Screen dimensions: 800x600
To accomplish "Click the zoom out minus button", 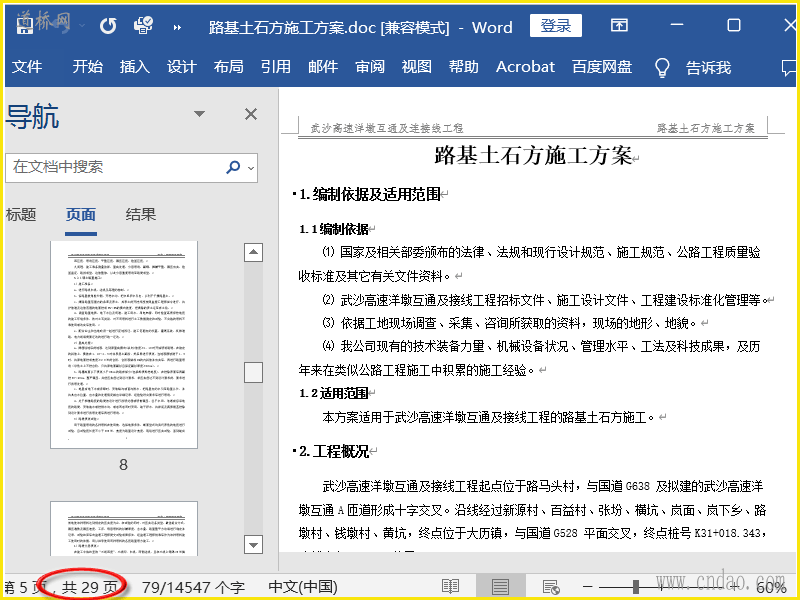I will (x=589, y=587).
